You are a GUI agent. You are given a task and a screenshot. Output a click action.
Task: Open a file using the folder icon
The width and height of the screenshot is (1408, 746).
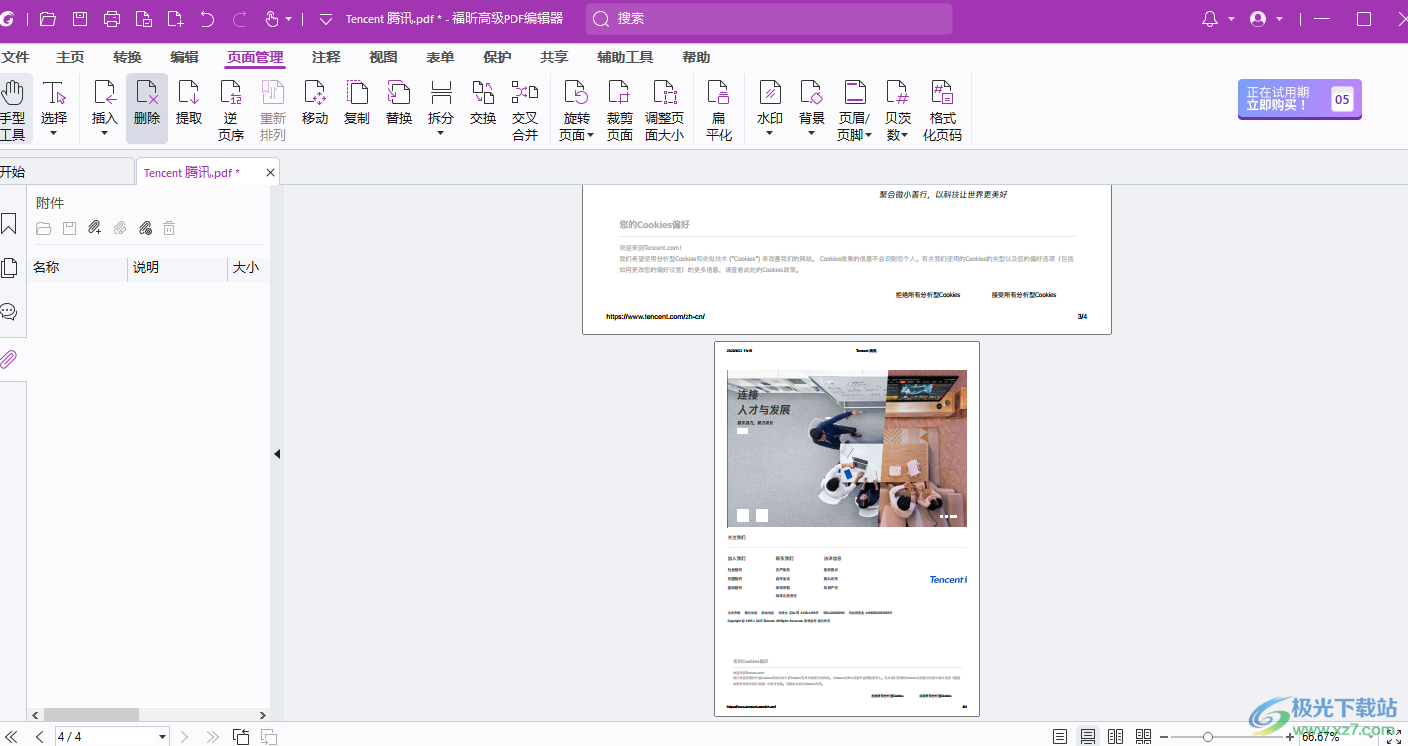tap(48, 19)
